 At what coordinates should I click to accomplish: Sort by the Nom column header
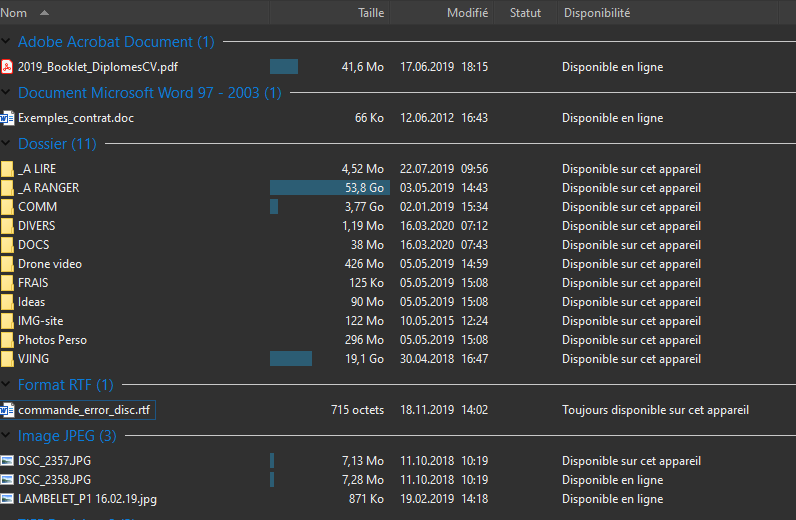click(x=134, y=13)
